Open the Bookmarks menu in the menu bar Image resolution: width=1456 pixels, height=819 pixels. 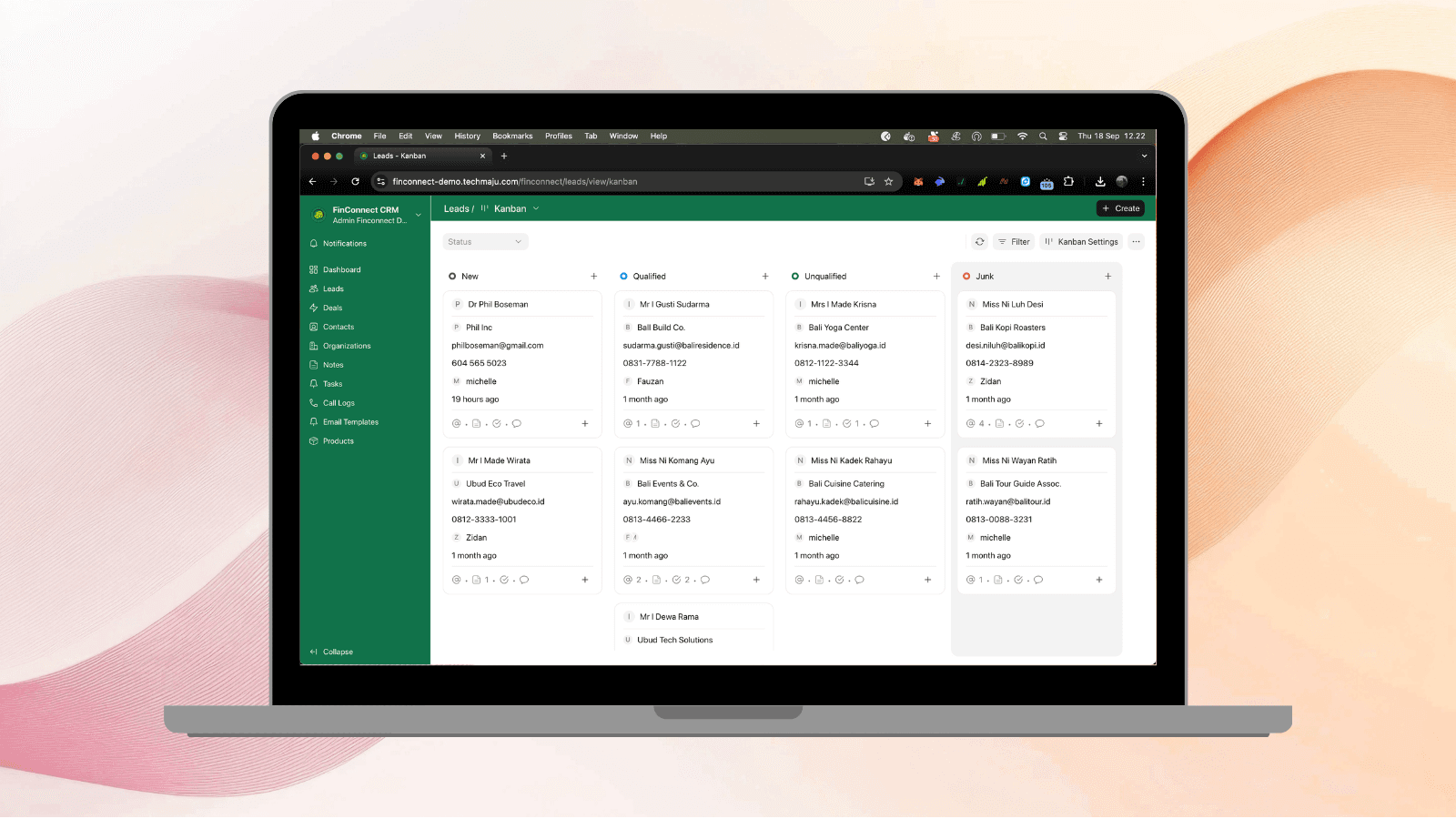[x=512, y=136]
